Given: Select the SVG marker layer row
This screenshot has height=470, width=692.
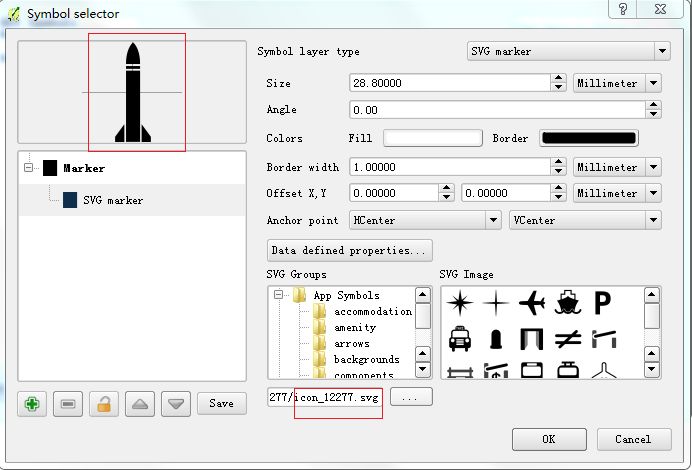Looking at the screenshot, I should [x=132, y=200].
